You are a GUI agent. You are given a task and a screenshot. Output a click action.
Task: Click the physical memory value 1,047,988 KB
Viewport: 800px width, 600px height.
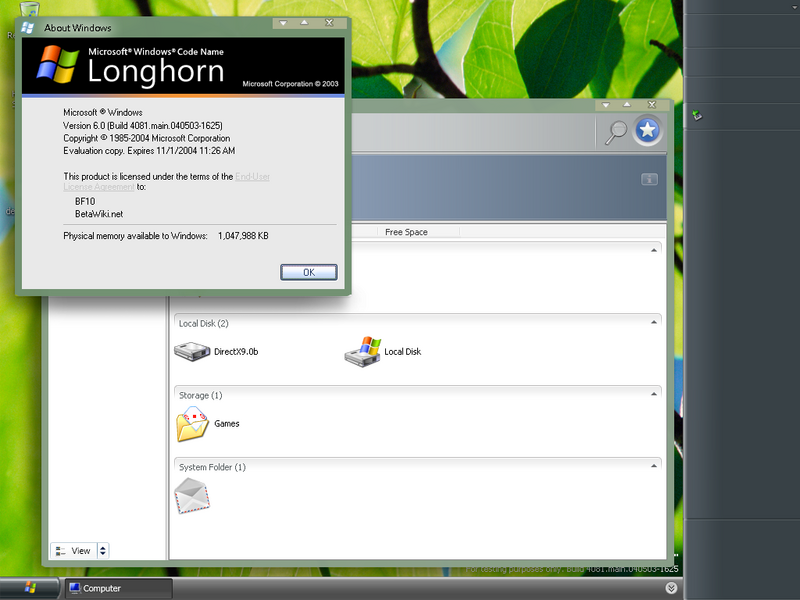[x=243, y=236]
